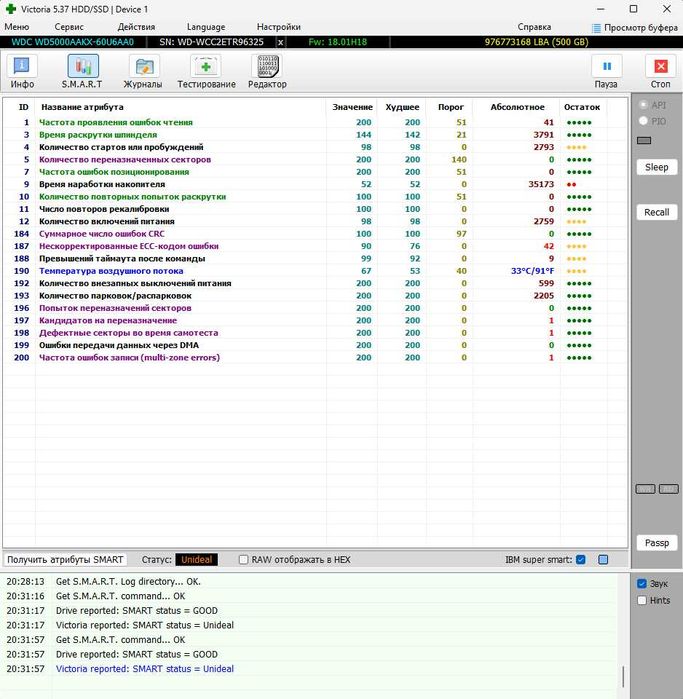Click the 33°C/91°F temperature value
This screenshot has height=699, width=683.
pos(532,271)
